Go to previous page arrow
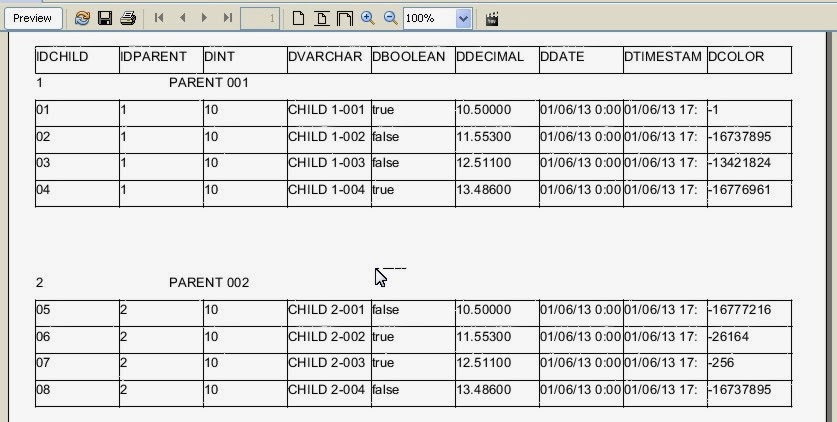Viewport: 837px width, 422px height. tap(183, 18)
